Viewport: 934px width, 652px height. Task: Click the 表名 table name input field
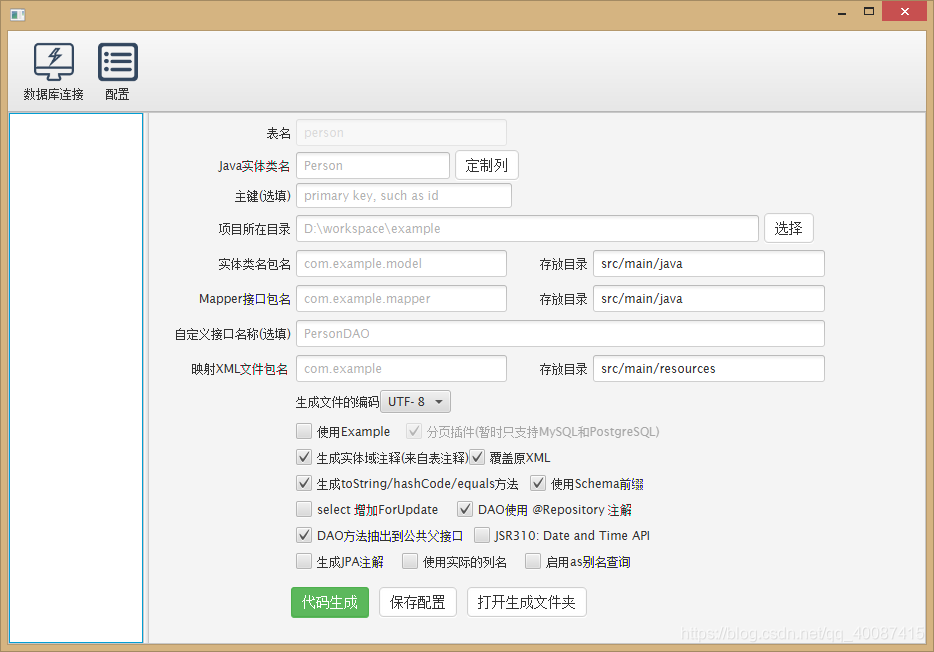click(401, 131)
